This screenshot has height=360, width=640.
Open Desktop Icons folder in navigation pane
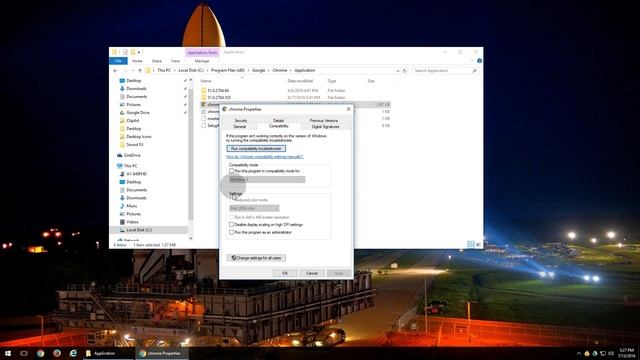pos(139,137)
